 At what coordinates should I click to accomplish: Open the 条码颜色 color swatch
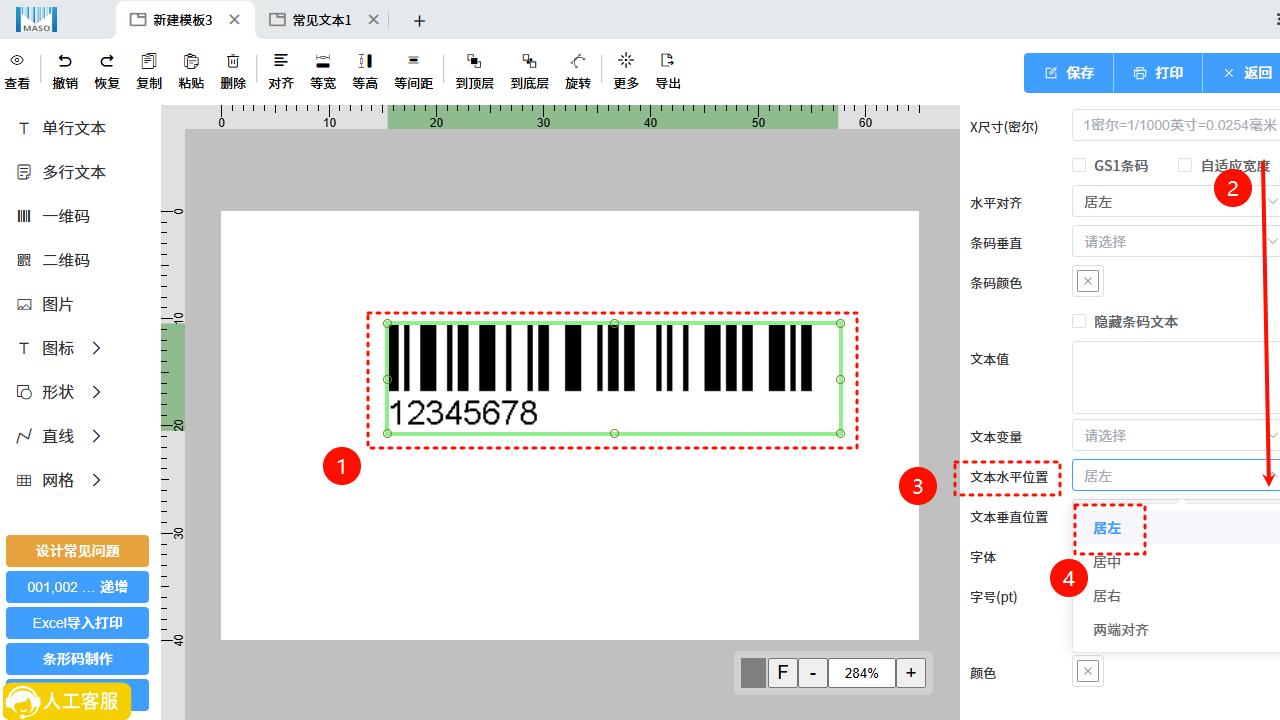(1088, 282)
